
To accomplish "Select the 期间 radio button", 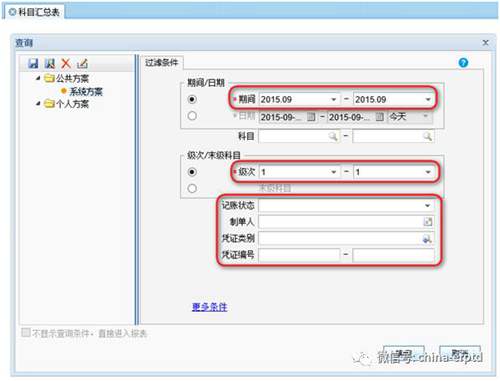I will coord(192,99).
